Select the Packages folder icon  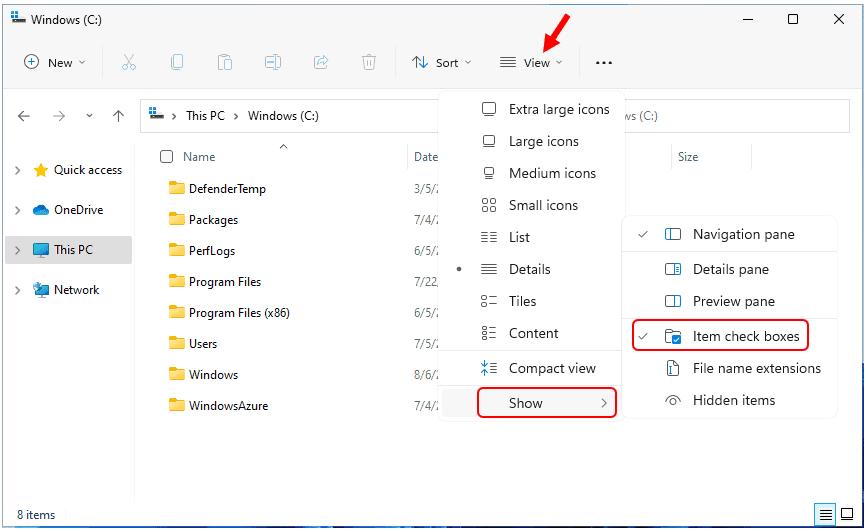click(177, 219)
